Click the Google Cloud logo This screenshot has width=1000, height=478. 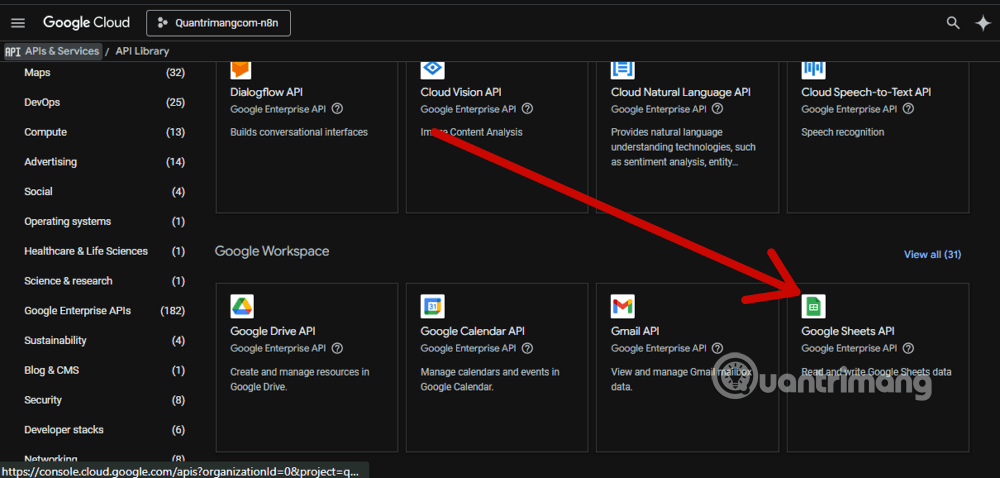(x=87, y=23)
